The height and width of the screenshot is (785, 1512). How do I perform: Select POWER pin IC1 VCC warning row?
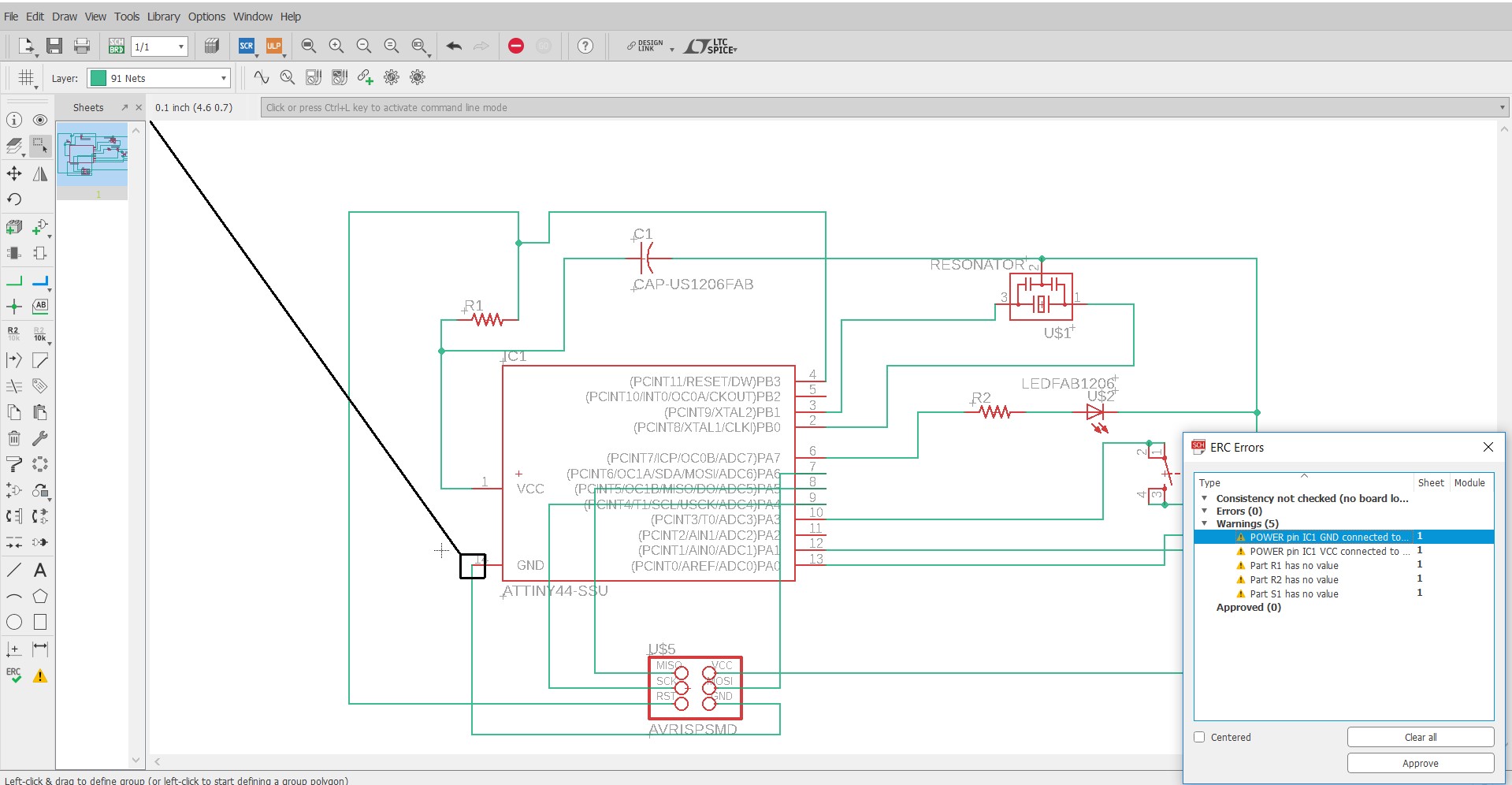(1343, 551)
